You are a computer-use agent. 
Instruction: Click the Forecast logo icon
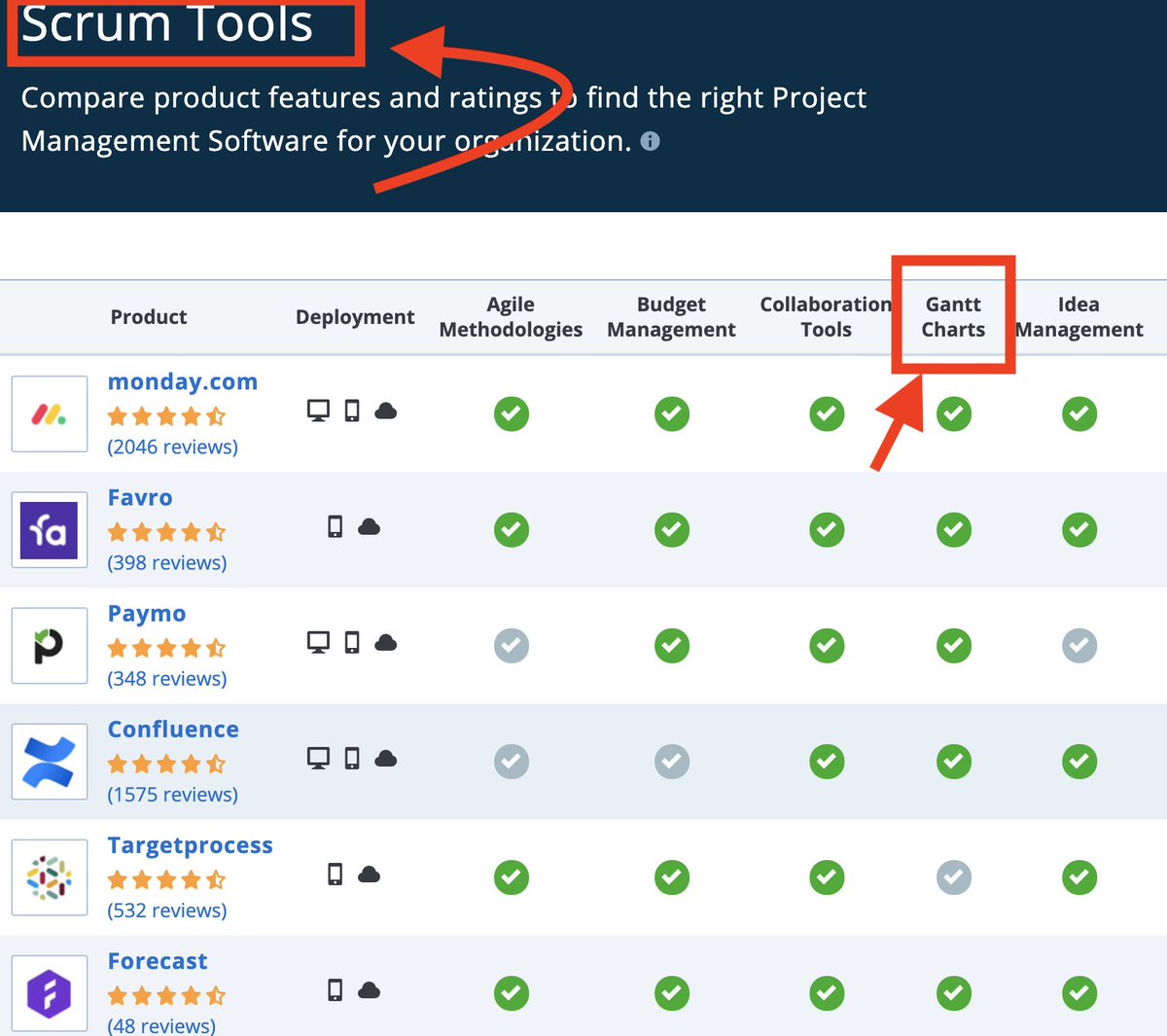pos(50,993)
